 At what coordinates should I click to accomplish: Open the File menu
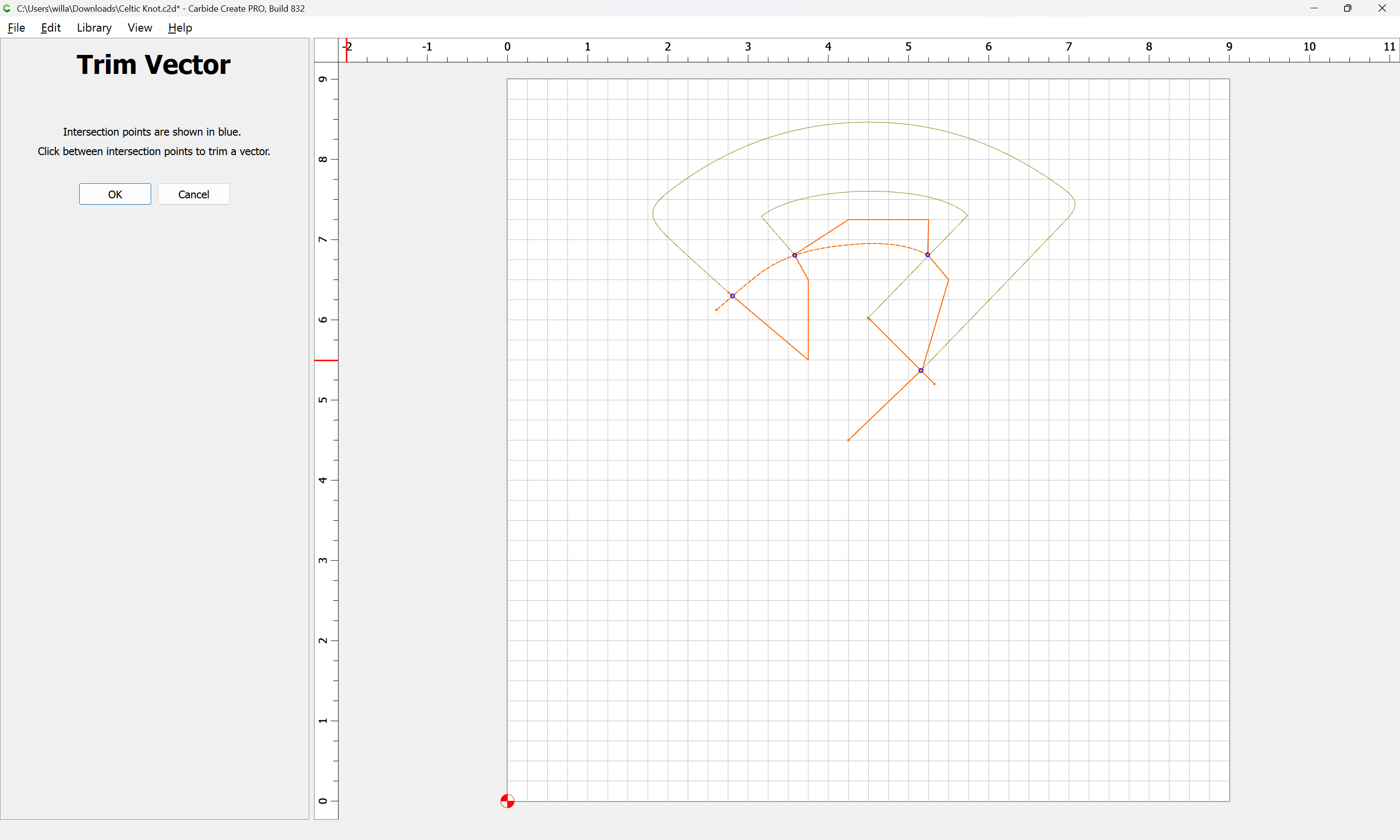tap(16, 28)
